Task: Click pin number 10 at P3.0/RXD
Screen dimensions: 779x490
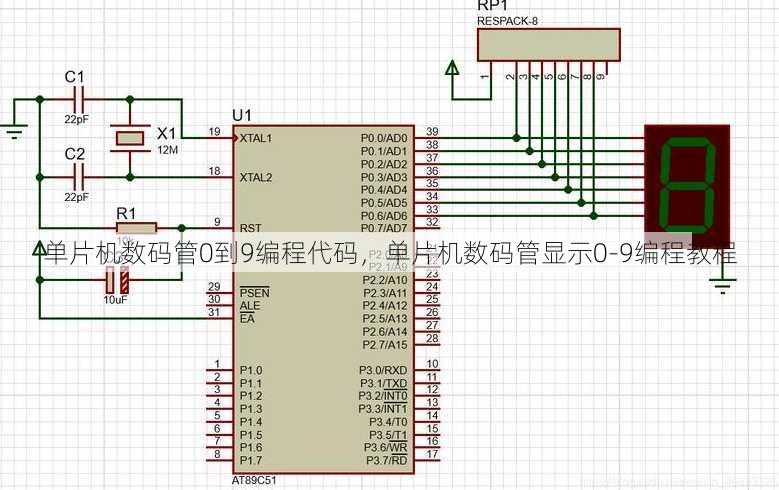Action: click(x=432, y=364)
